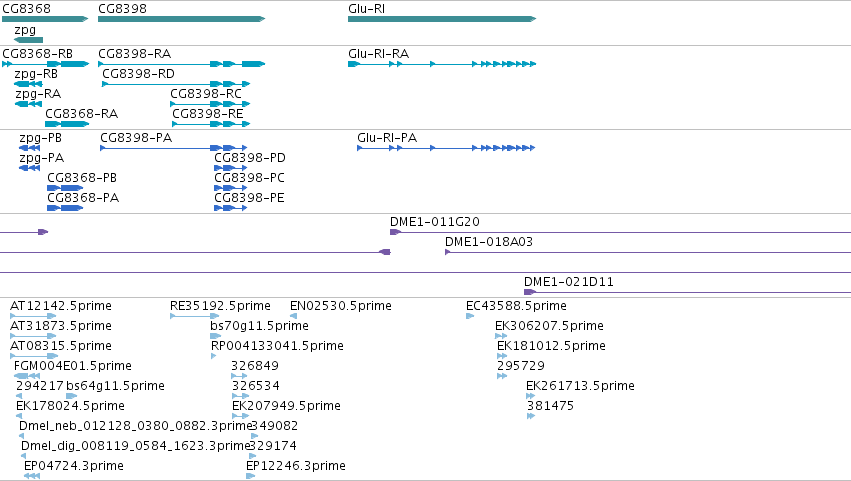Select the CG8368-PB coding glyph
851x481 pixels.
click(65, 188)
